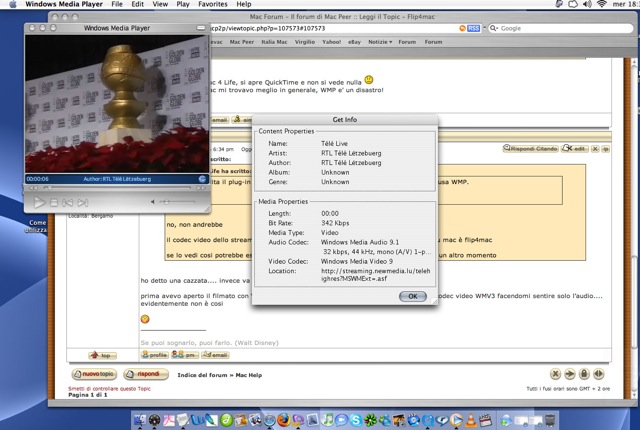This screenshot has height=430, width=640.
Task: Mute audio via the speaker icon
Action: [153, 202]
